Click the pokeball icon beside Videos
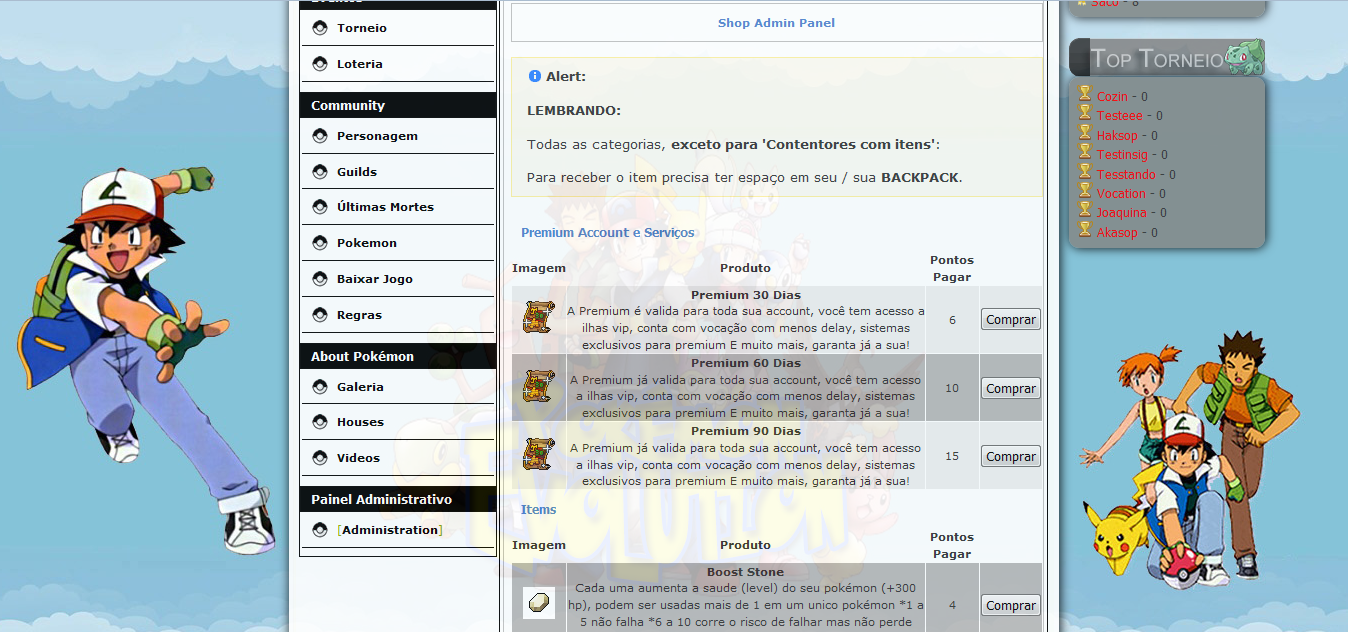The width and height of the screenshot is (1349, 632). point(320,458)
